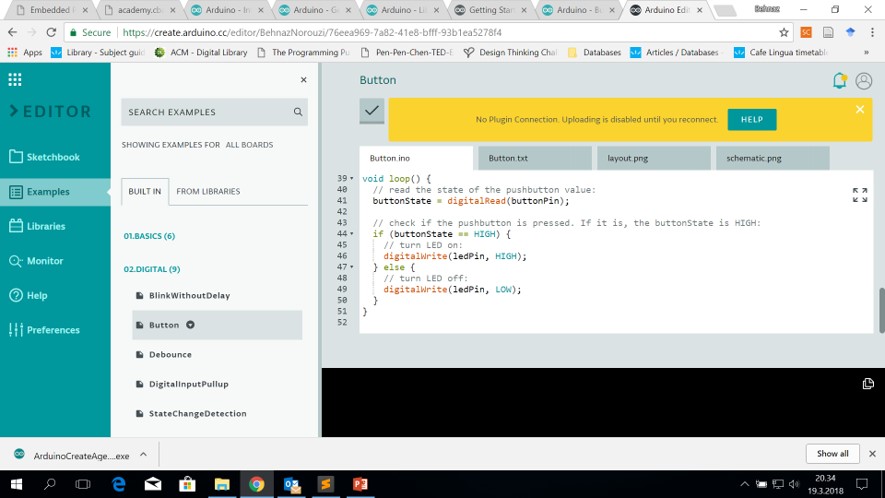Select the FROM LIBRARIES tab
Viewport: 885px width, 498px height.
208,191
